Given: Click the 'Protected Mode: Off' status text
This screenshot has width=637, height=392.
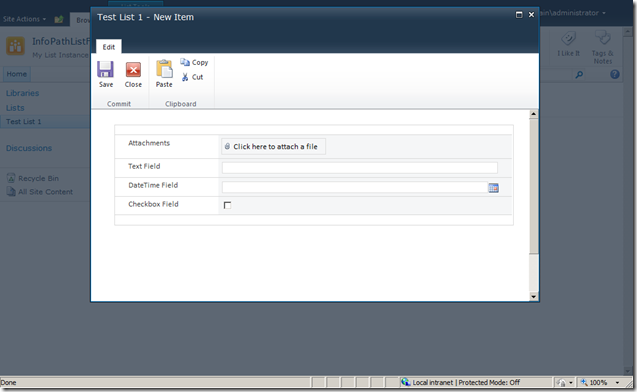Looking at the screenshot, I should point(489,382).
